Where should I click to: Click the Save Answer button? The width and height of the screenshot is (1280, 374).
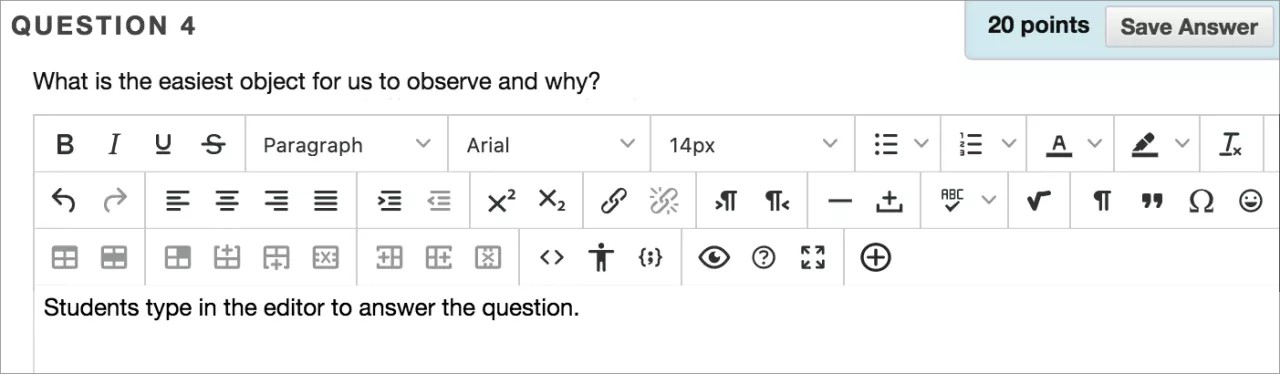coord(1189,27)
